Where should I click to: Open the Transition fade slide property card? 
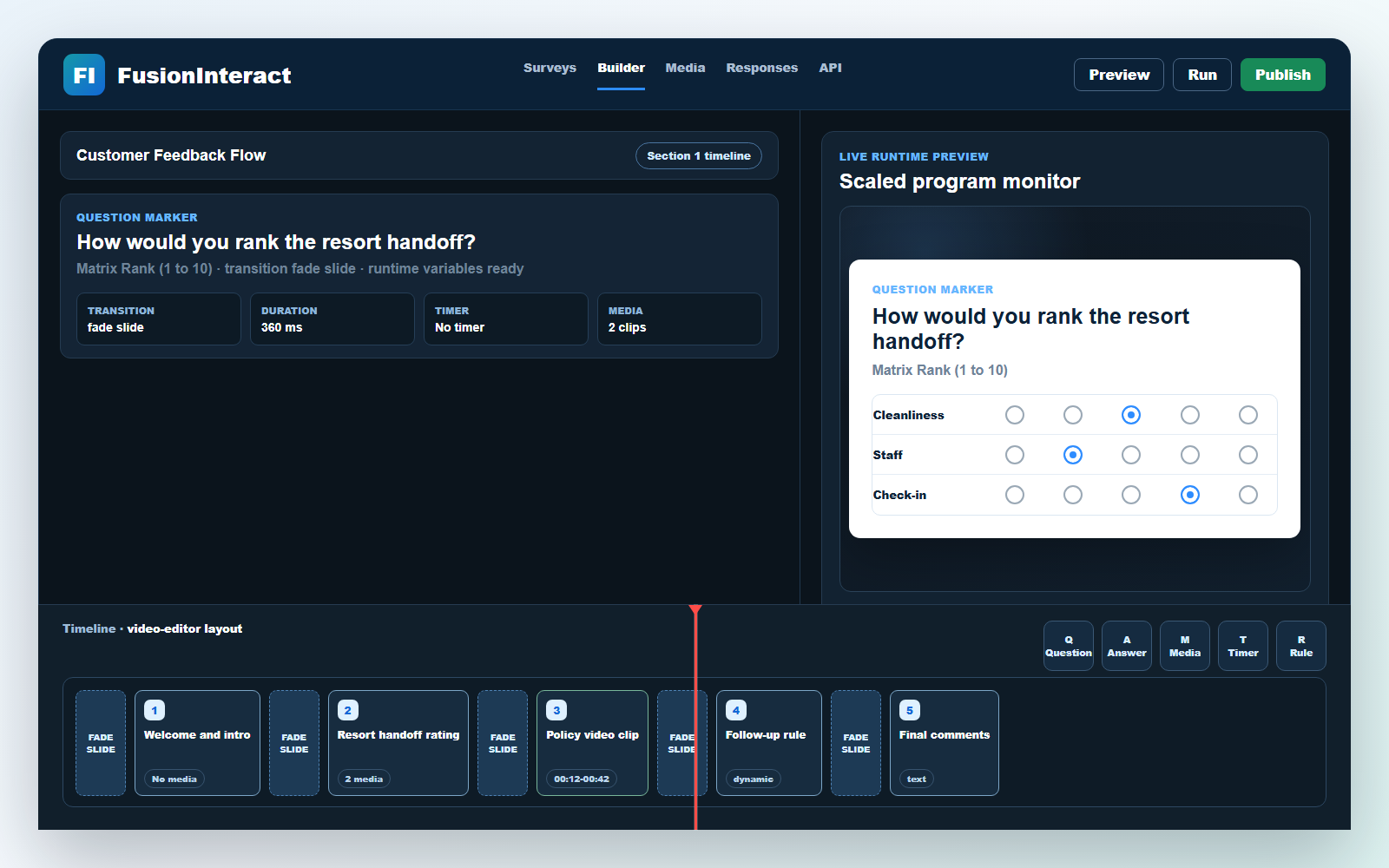coord(159,319)
